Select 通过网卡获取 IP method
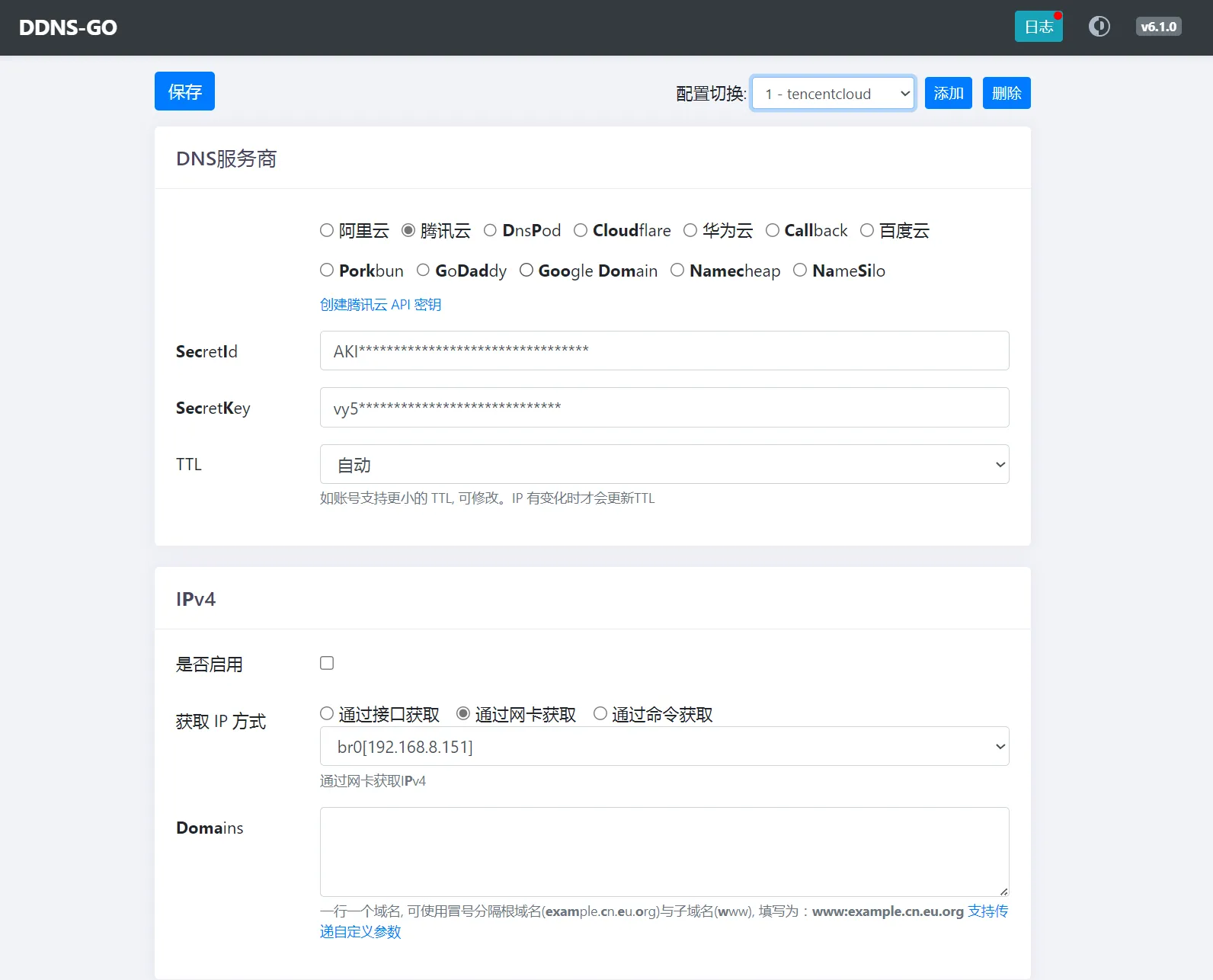The height and width of the screenshot is (980, 1213). [463, 713]
